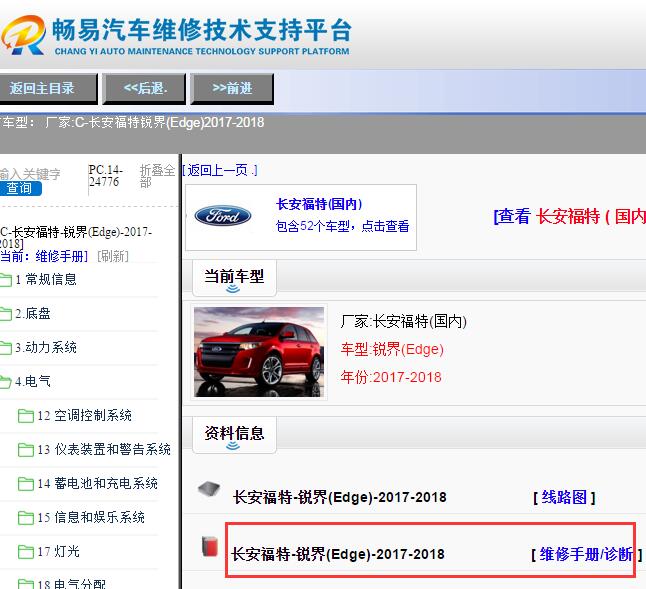The height and width of the screenshot is (589, 646).
Task: Click folder icon beside 15 信息和娱乐系统
Action: 26,518
